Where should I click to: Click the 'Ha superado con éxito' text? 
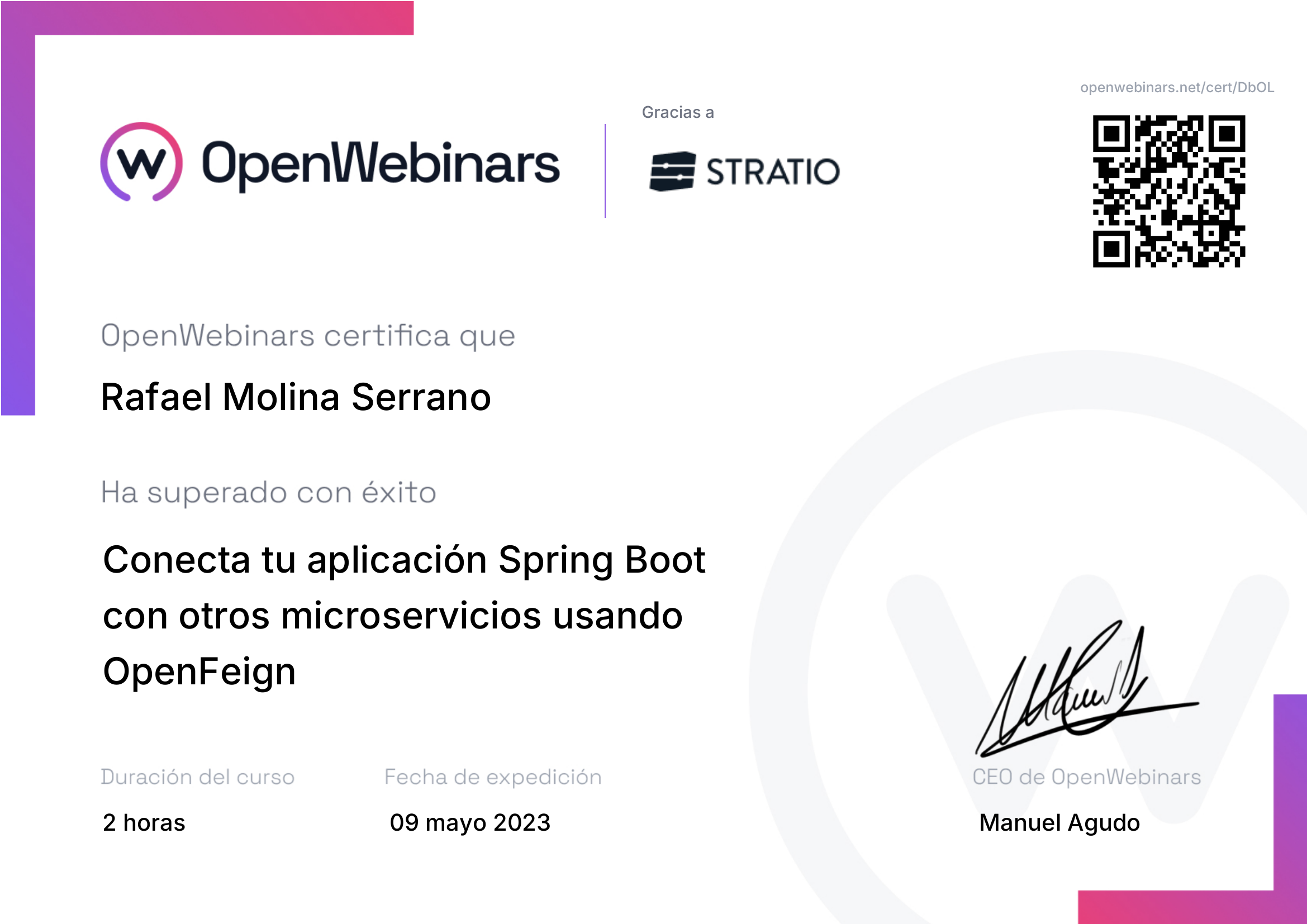point(268,492)
